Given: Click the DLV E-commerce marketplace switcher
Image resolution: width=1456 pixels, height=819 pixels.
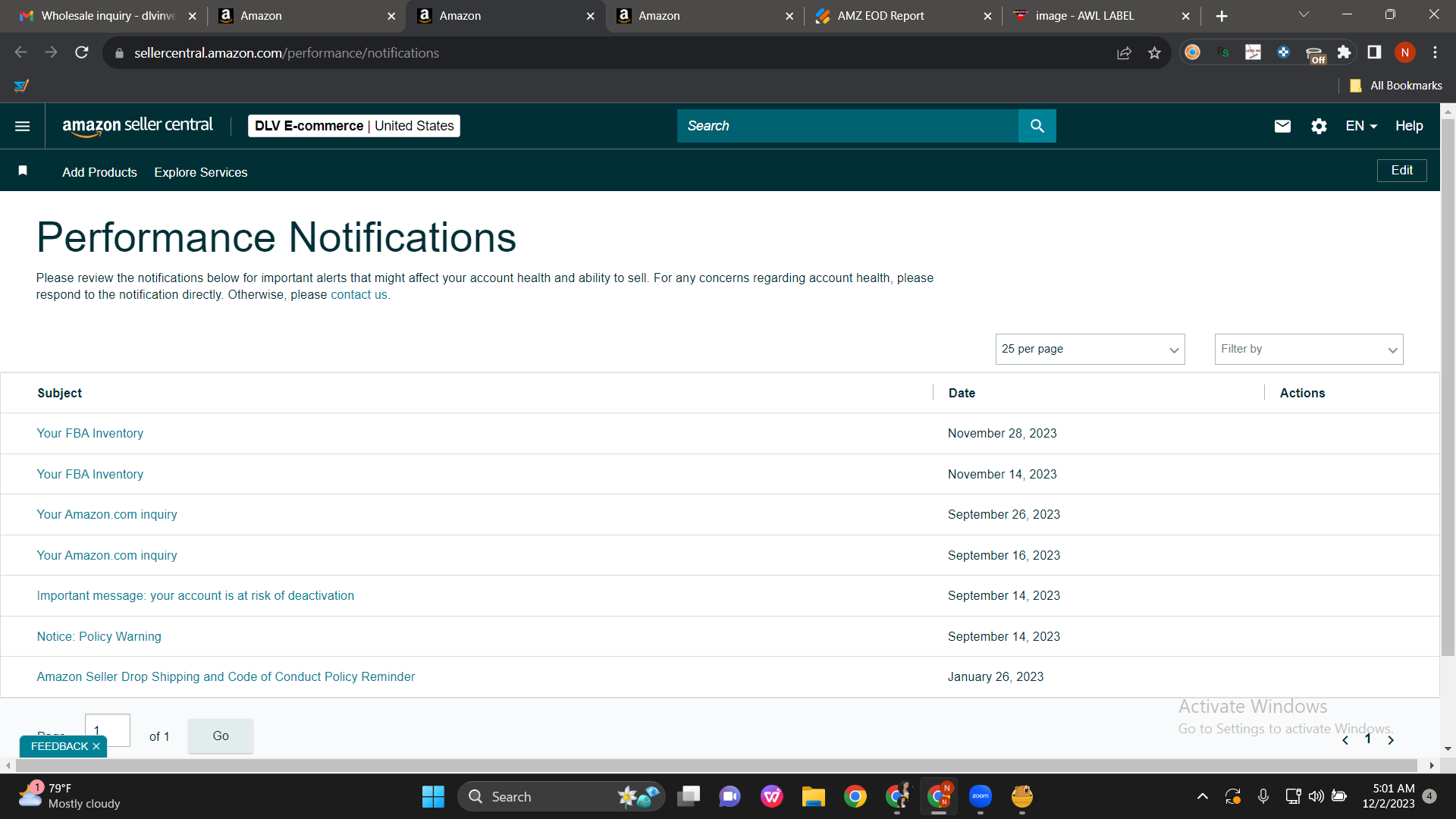Looking at the screenshot, I should coord(354,126).
